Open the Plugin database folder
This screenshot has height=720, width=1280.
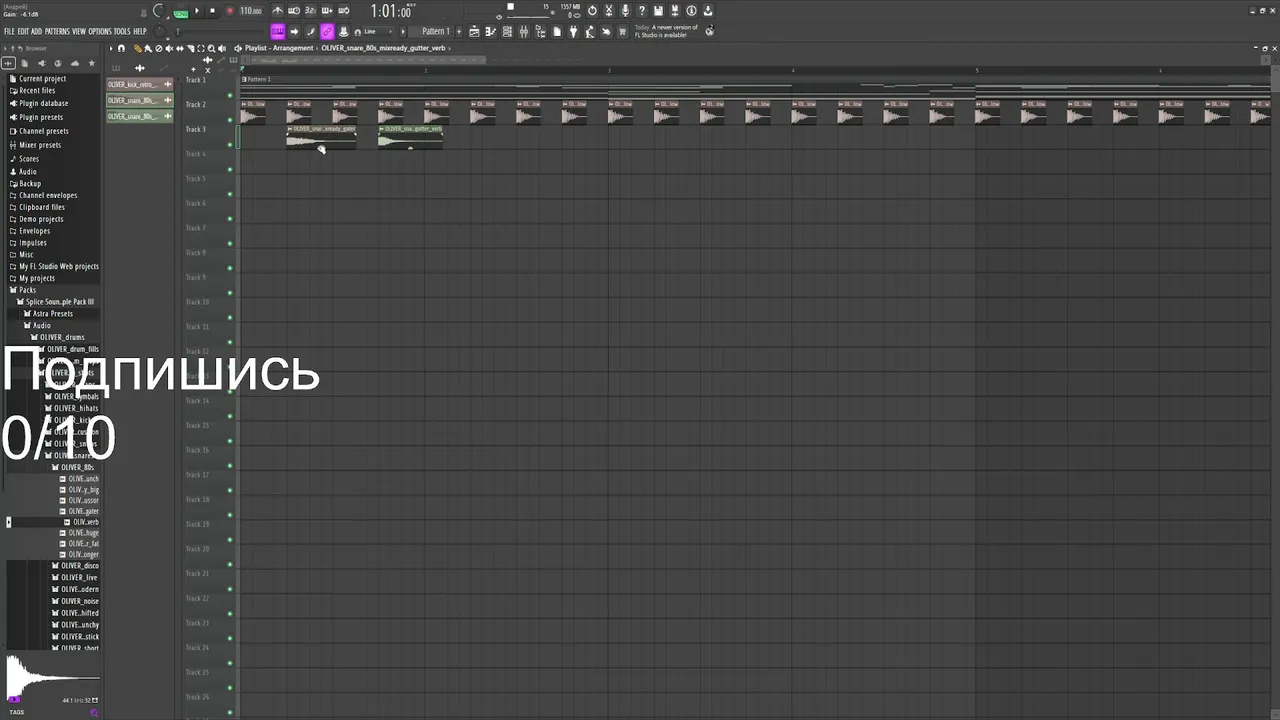point(39,103)
